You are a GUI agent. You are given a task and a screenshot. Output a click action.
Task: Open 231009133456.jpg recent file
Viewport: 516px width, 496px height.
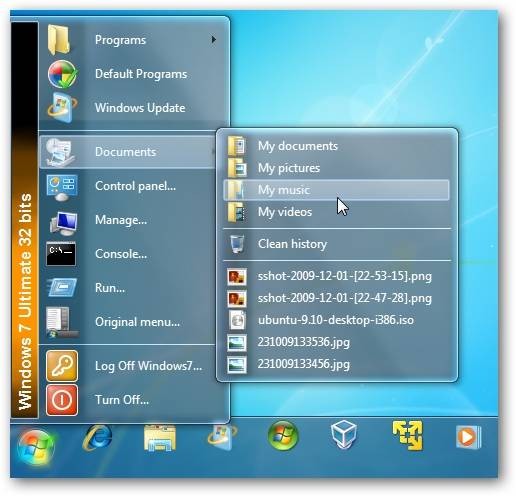coord(304,364)
